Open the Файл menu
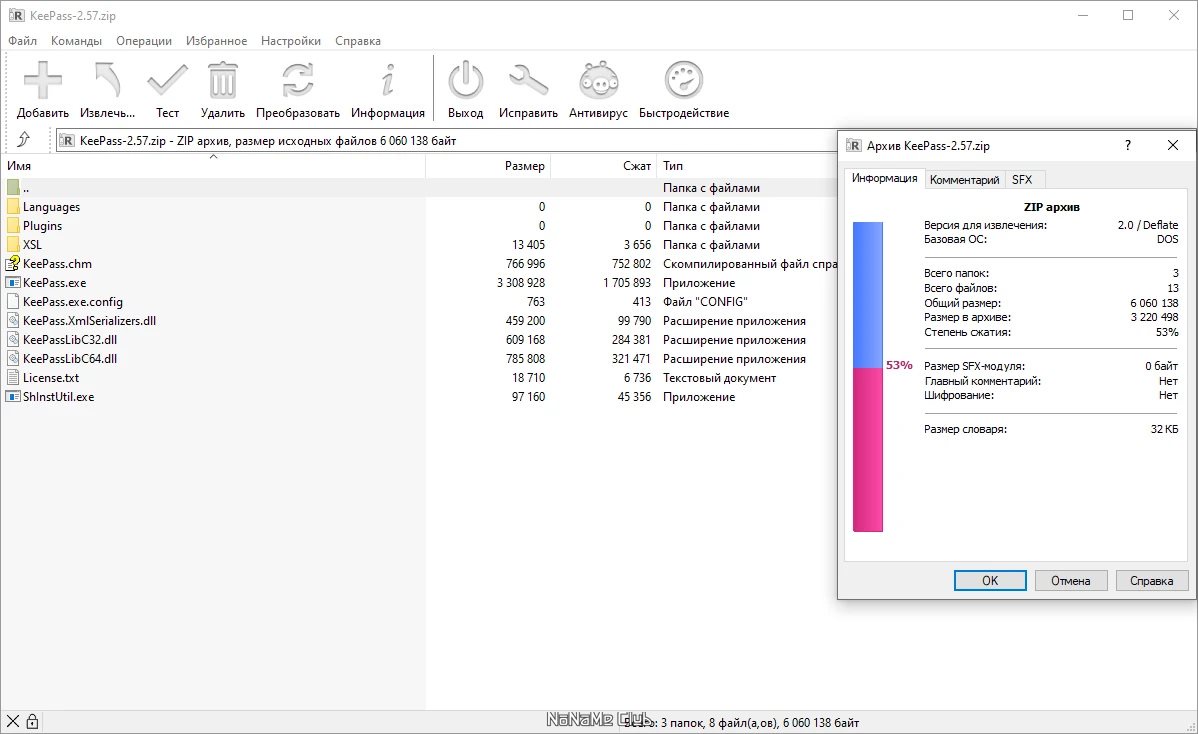The width and height of the screenshot is (1198, 734). click(22, 41)
